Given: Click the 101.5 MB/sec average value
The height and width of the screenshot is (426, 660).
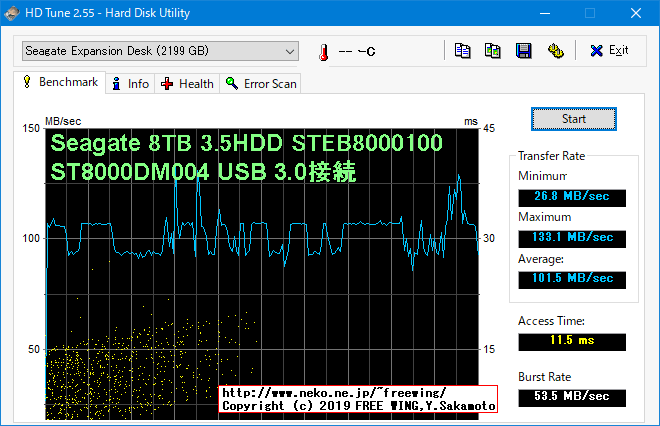Looking at the screenshot, I should coord(572,280).
